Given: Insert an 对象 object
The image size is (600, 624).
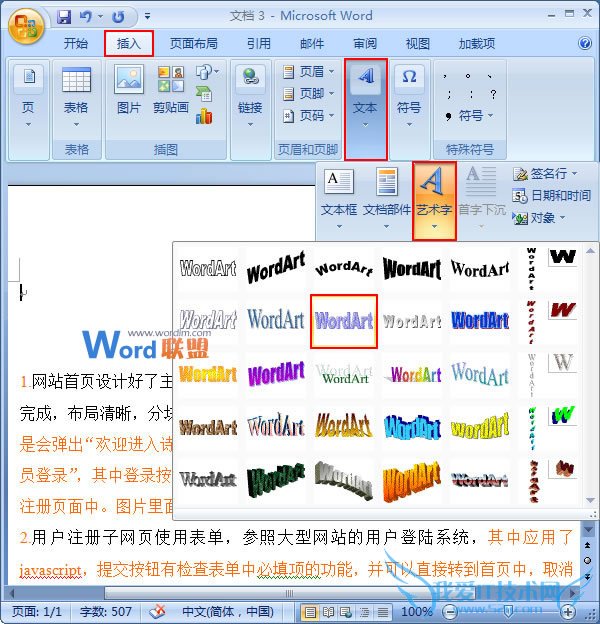Looking at the screenshot, I should click(x=539, y=218).
